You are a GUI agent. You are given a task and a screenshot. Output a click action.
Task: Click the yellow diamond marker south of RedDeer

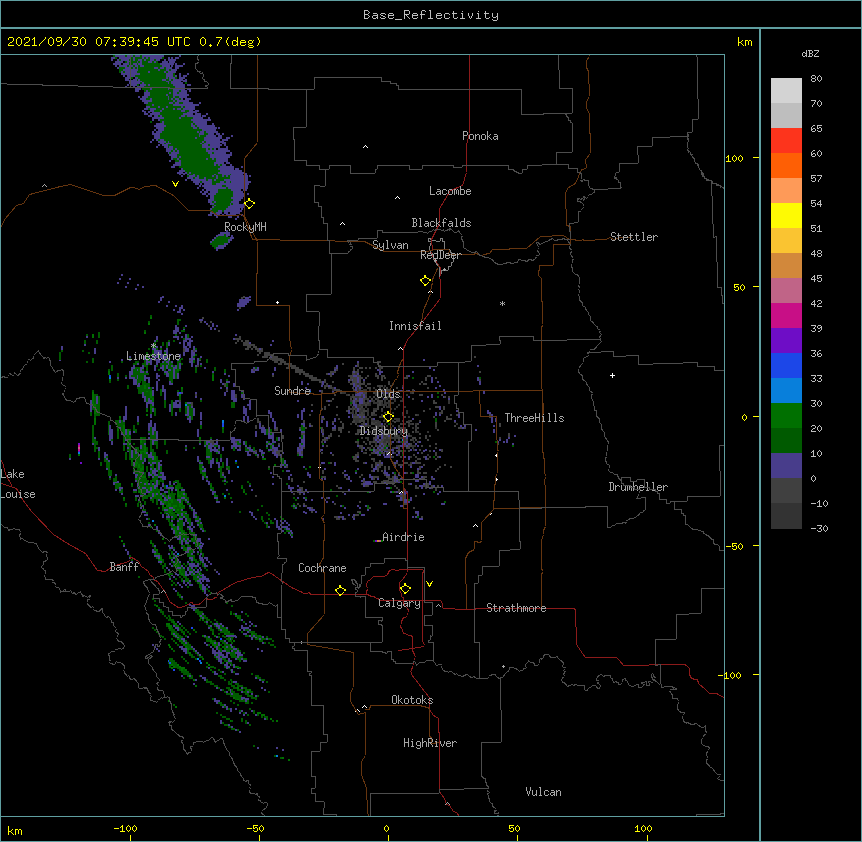point(426,281)
